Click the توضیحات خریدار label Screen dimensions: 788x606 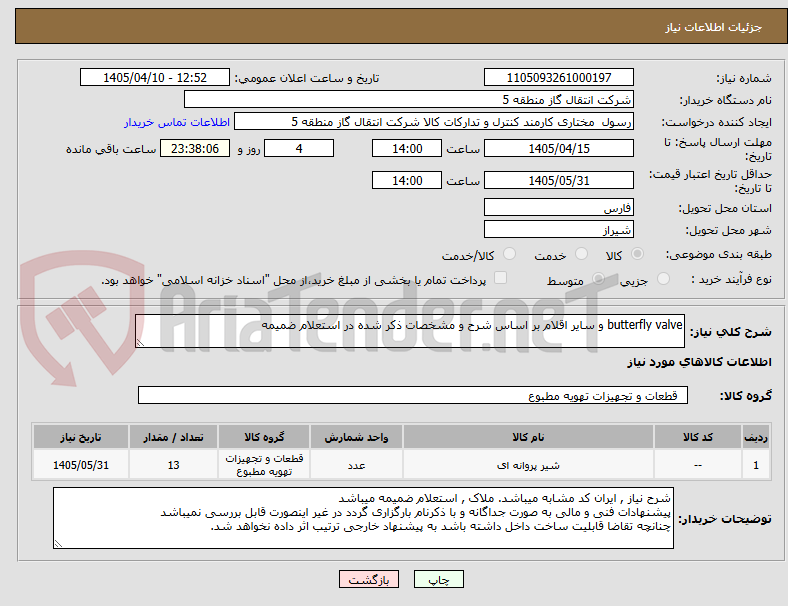[x=725, y=519]
